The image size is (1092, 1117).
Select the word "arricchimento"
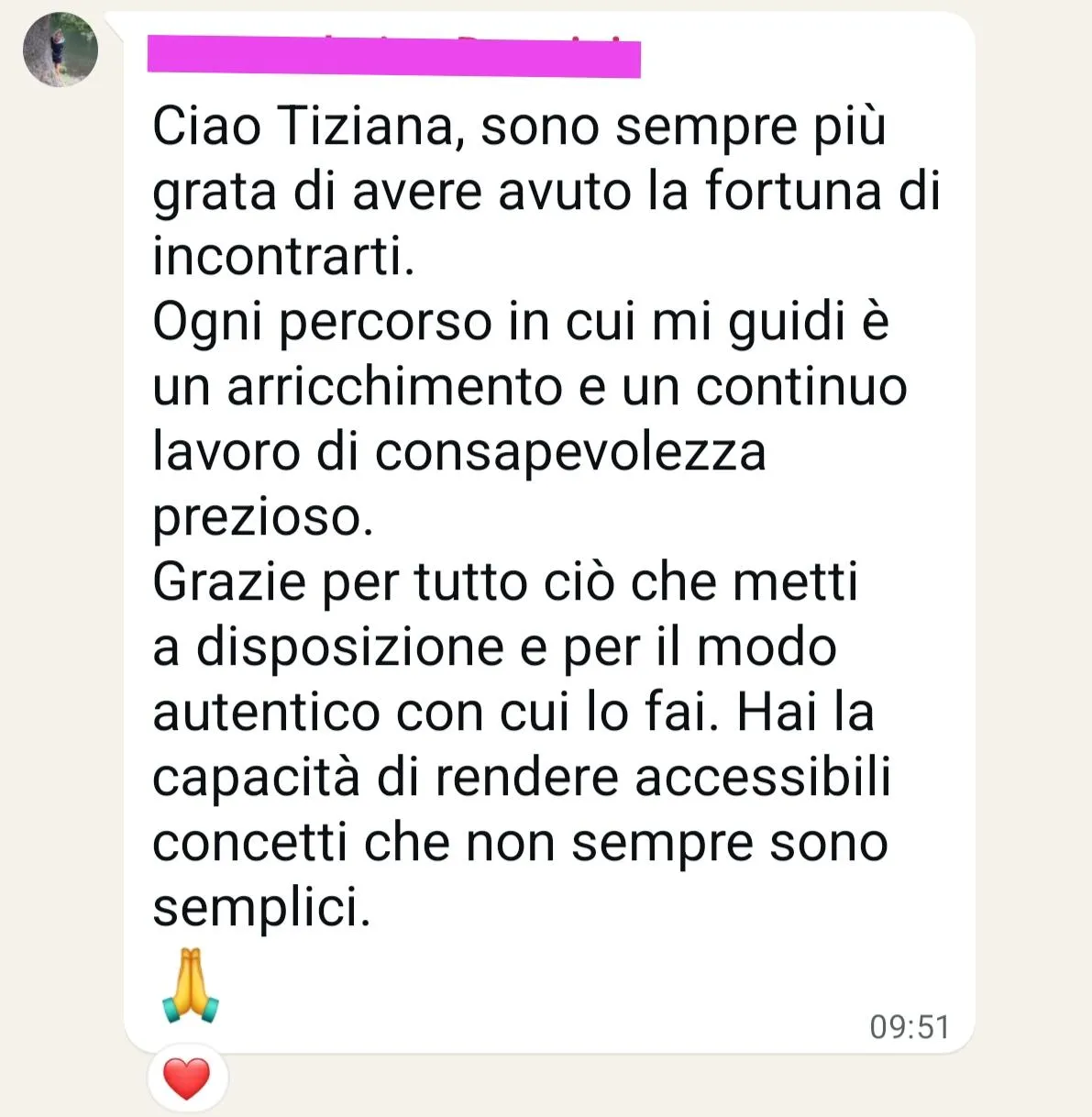pos(395,386)
